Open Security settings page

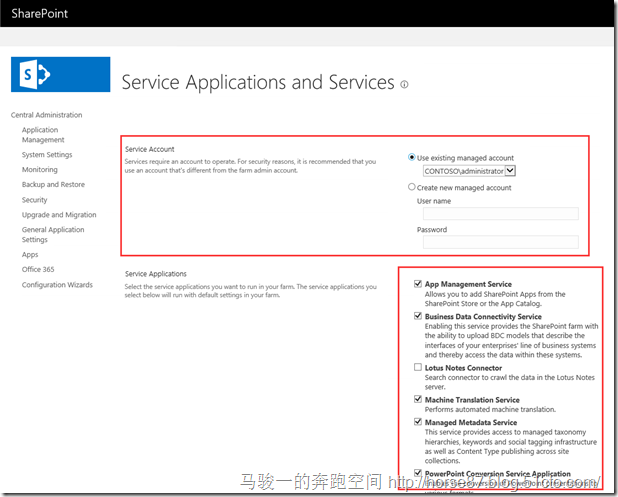click(x=34, y=200)
